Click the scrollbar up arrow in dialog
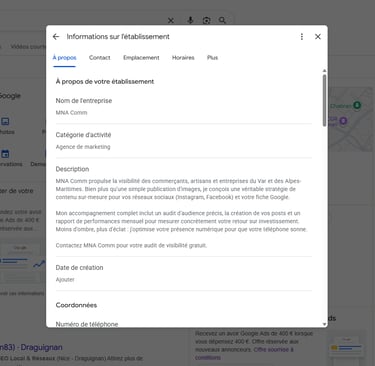This screenshot has height=366, width=375. (x=324, y=71)
